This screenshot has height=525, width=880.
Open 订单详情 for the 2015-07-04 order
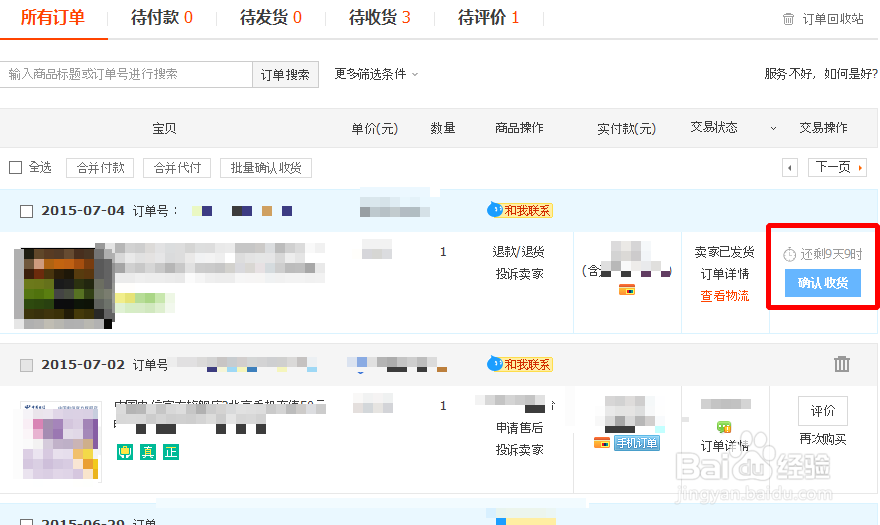(x=725, y=274)
